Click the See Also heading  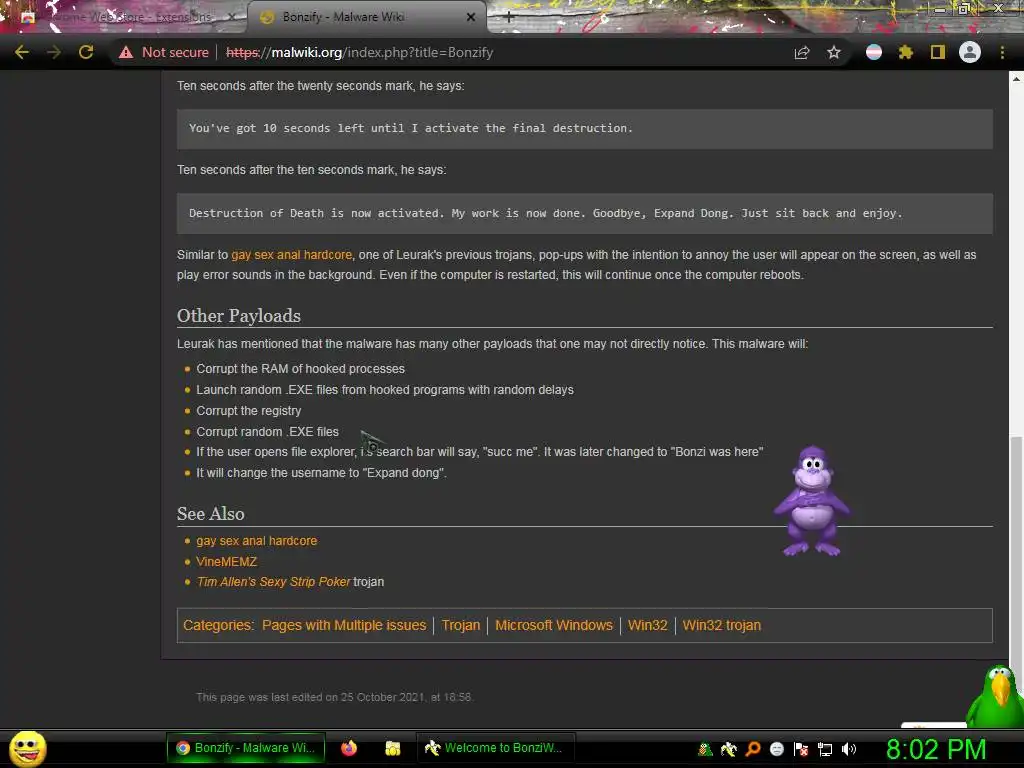click(211, 514)
